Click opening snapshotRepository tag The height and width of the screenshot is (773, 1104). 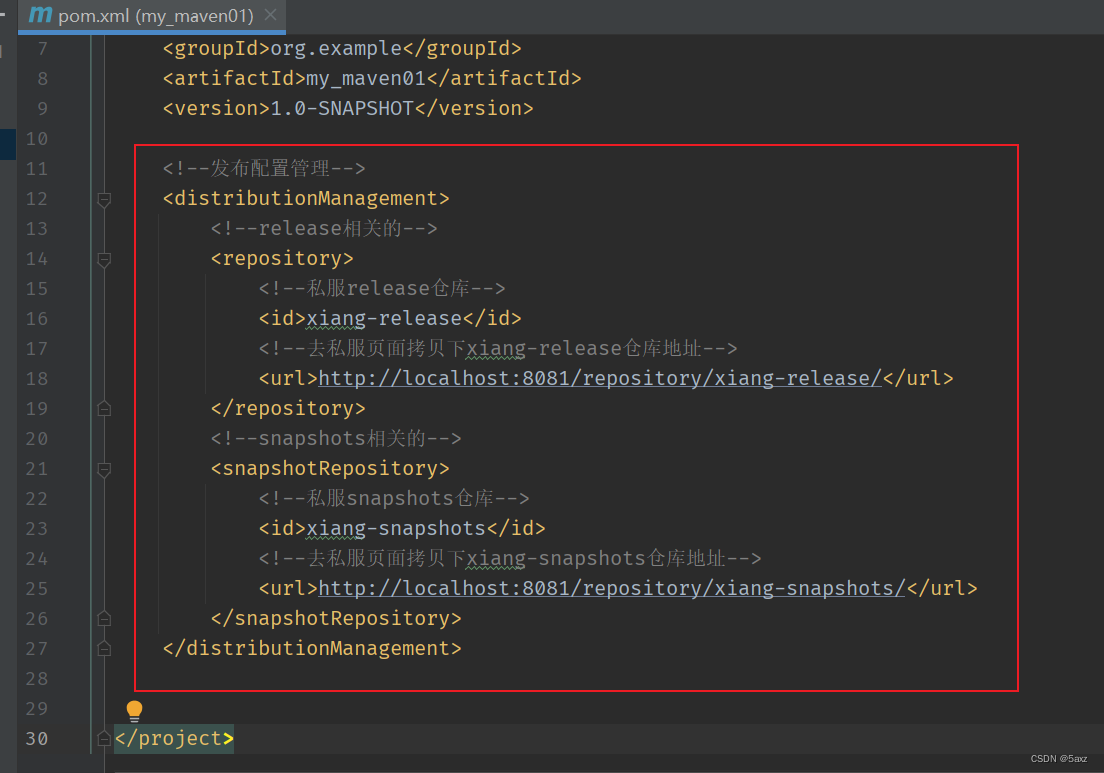coord(330,468)
